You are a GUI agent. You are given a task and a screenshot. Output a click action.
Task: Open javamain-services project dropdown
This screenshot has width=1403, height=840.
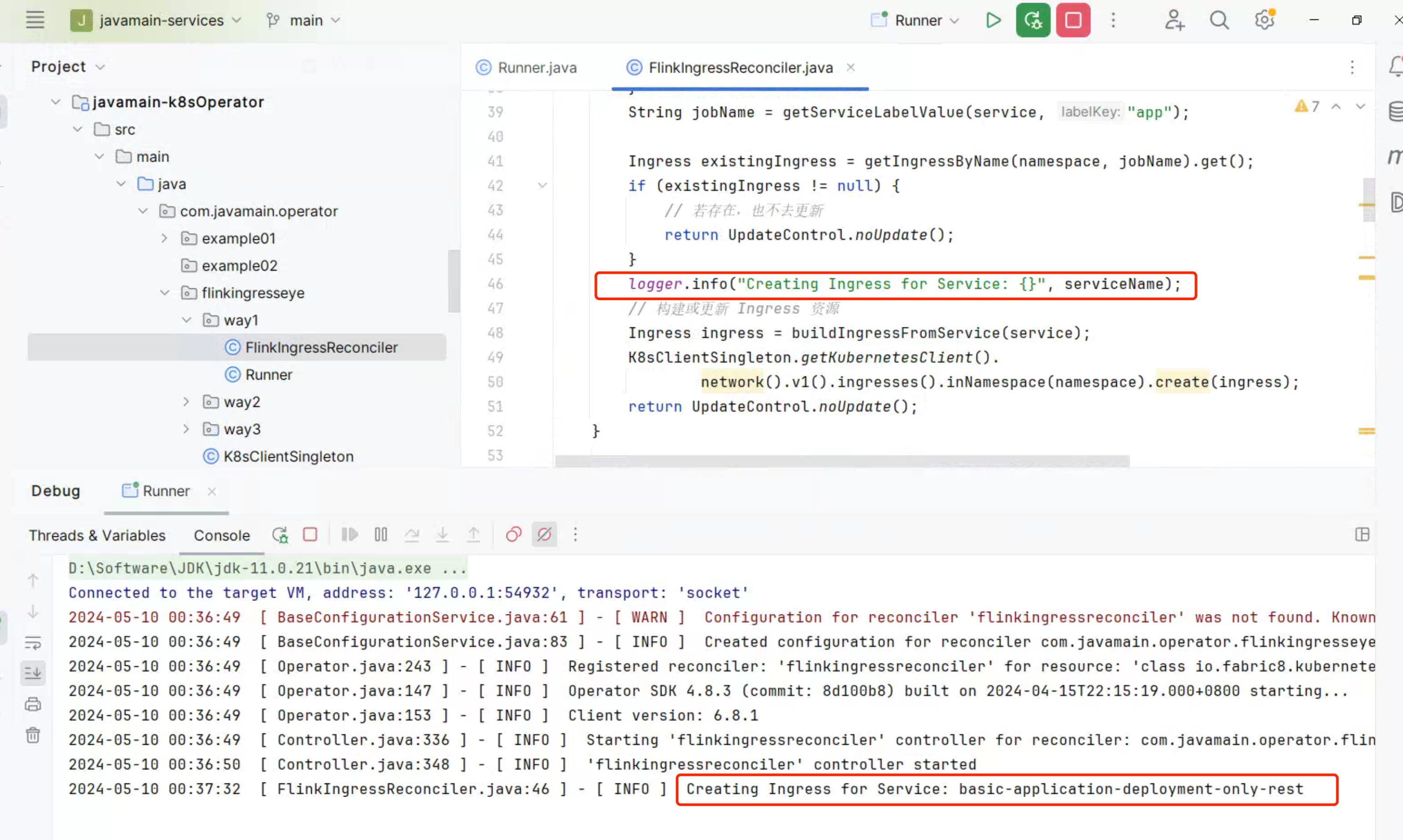pos(156,20)
